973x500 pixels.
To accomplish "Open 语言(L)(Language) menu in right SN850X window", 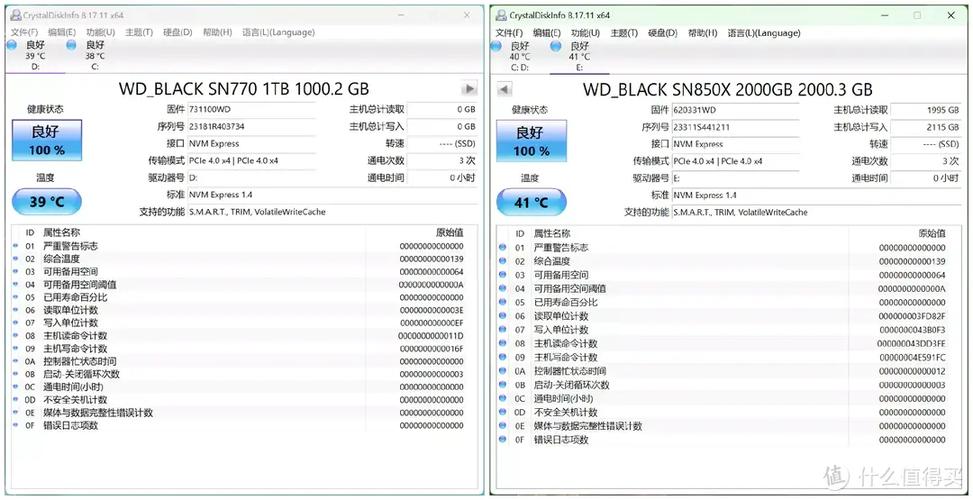I will pyautogui.click(x=764, y=33).
